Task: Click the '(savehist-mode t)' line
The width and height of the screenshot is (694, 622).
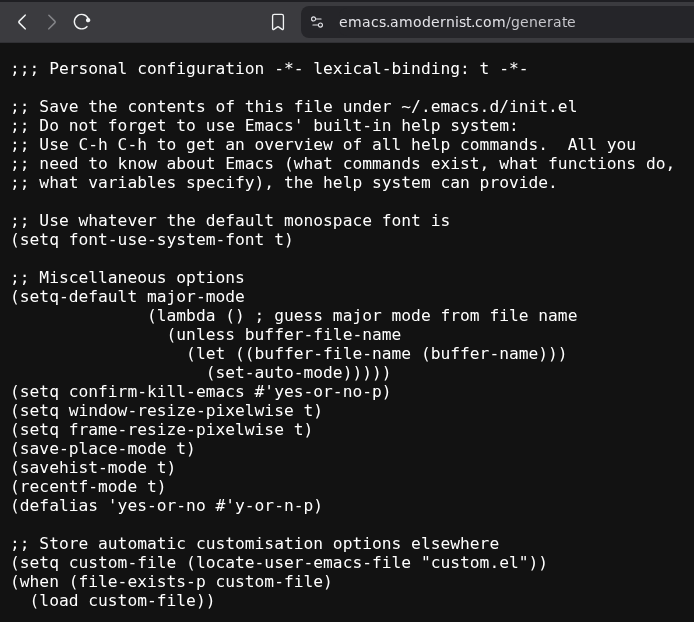Action: pyautogui.click(x=93, y=468)
